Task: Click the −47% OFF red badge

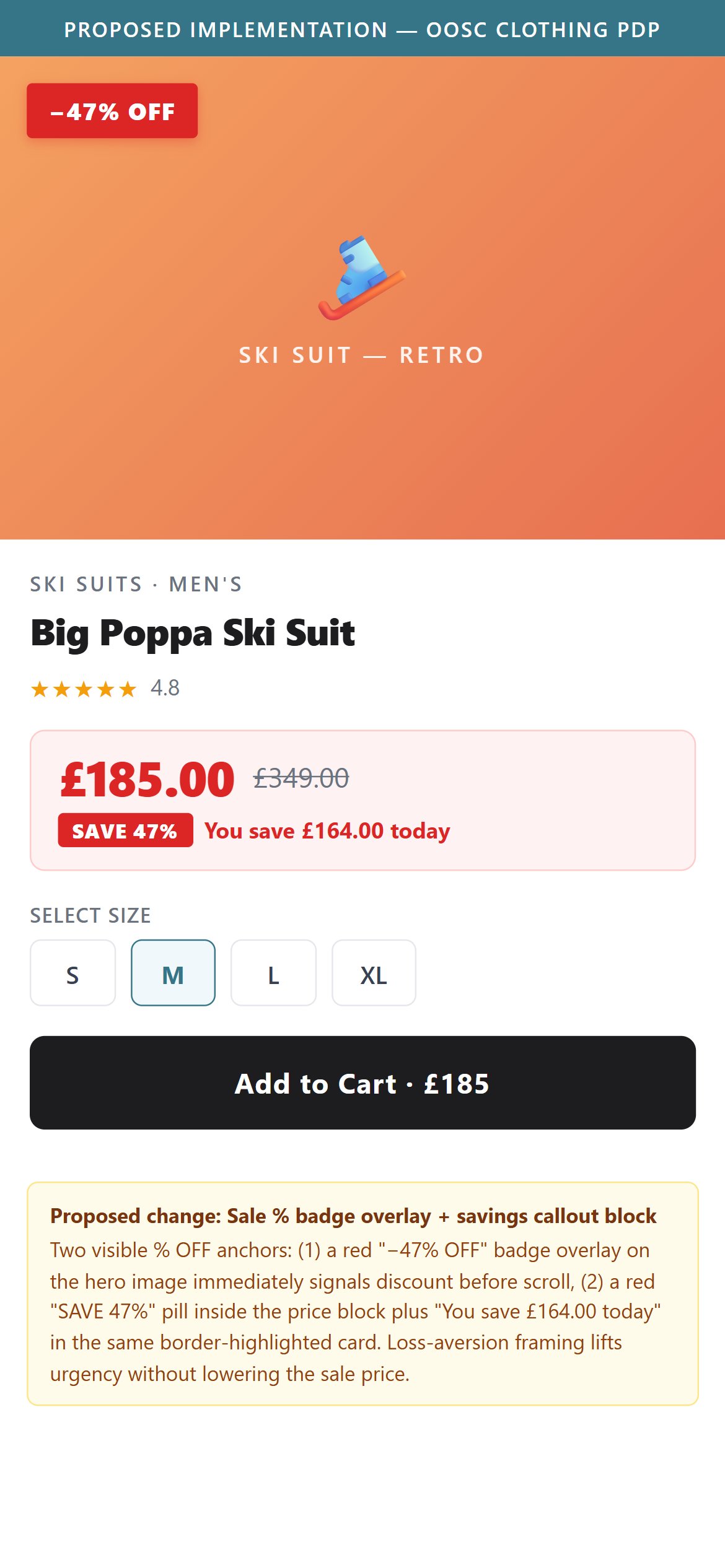Action: (x=112, y=111)
